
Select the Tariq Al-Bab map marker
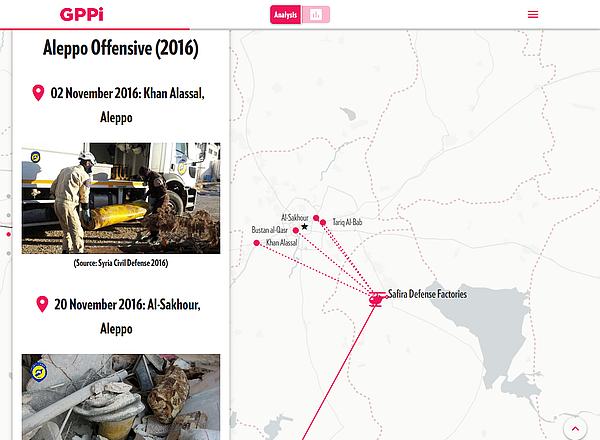point(323,222)
